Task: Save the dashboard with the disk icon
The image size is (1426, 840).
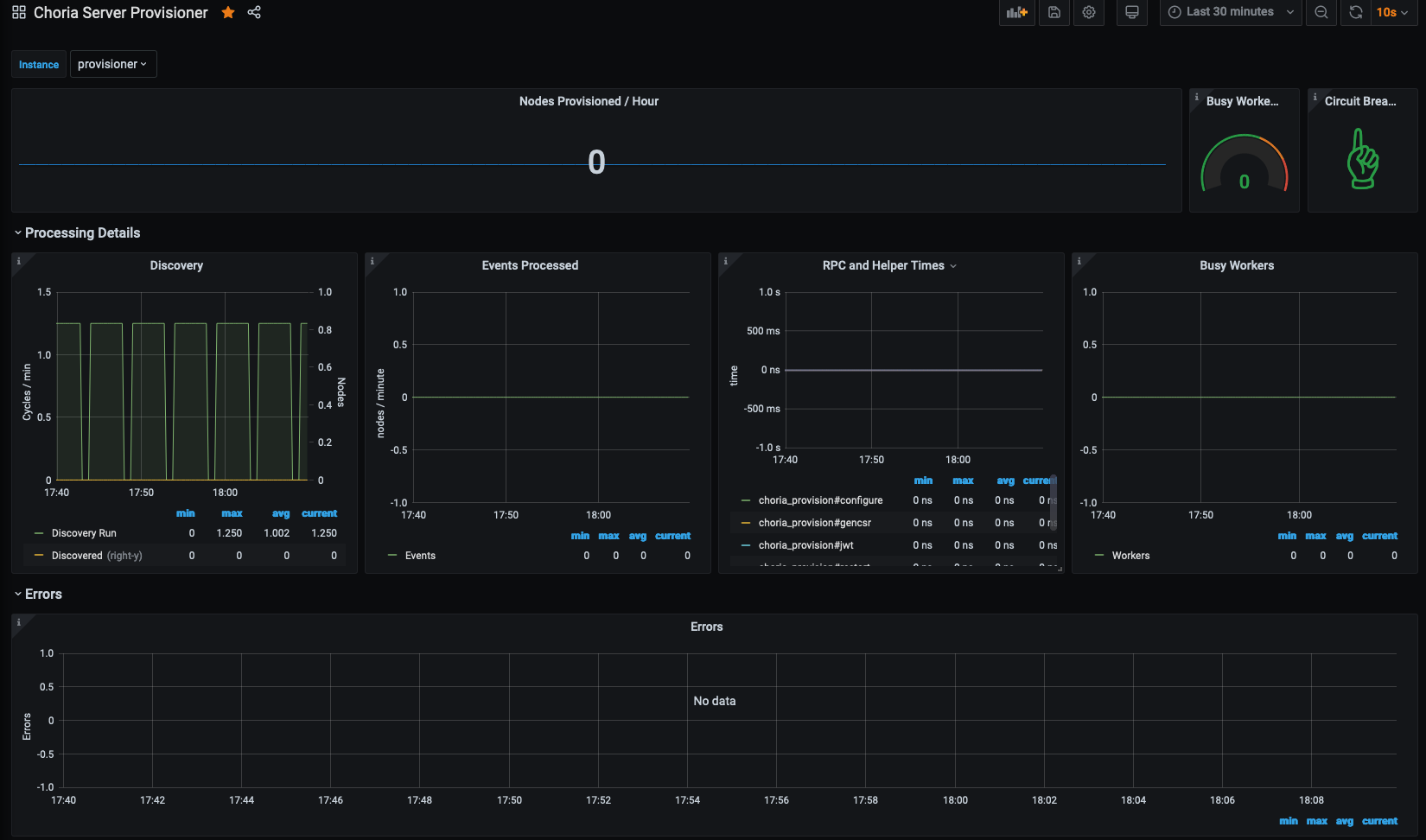Action: [x=1054, y=12]
